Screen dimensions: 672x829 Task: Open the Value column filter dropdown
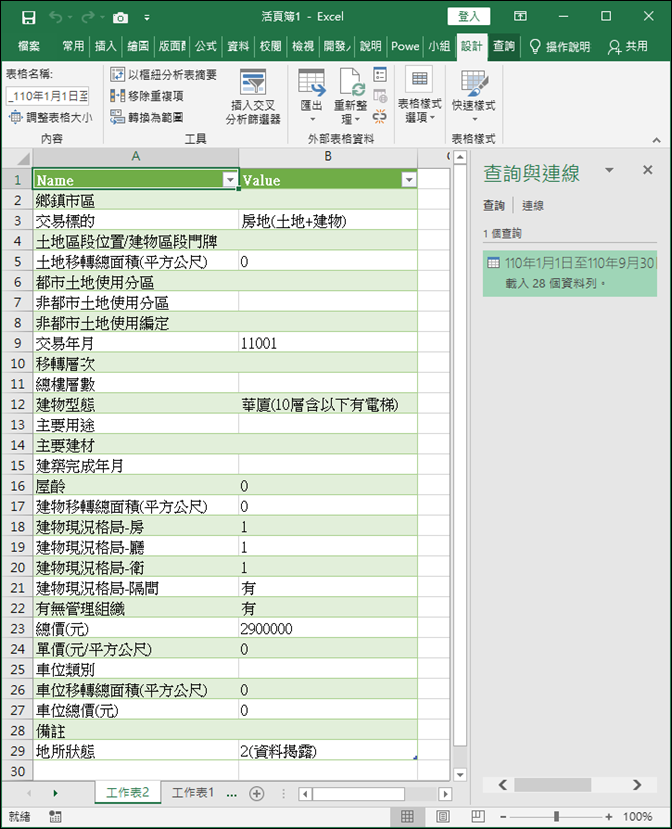point(409,180)
